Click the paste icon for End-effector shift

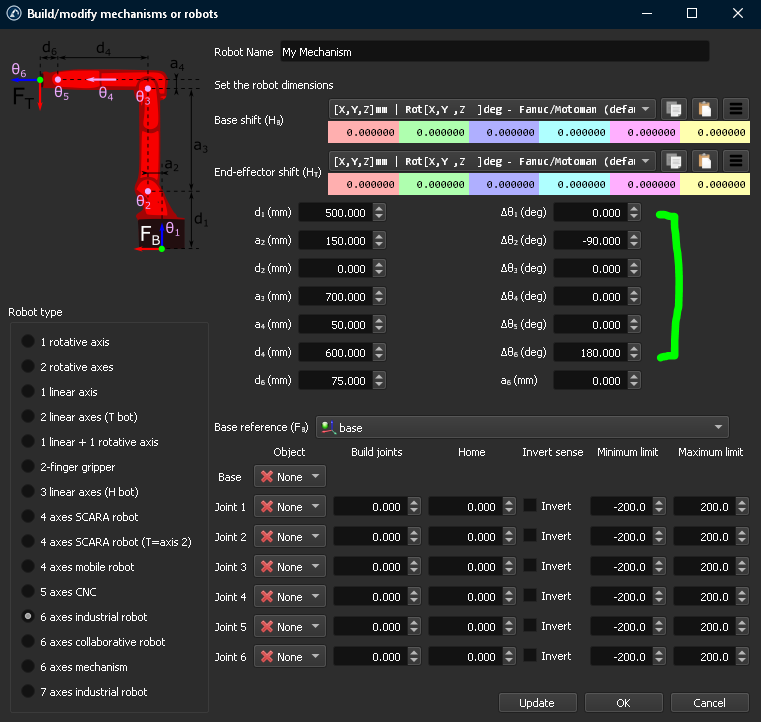(705, 161)
